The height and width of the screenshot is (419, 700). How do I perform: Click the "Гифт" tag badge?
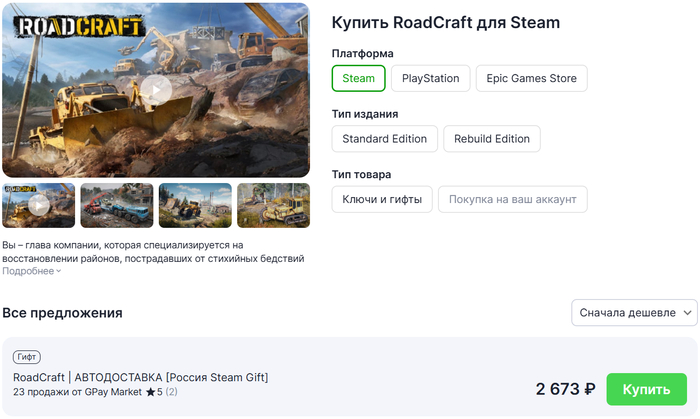27,357
